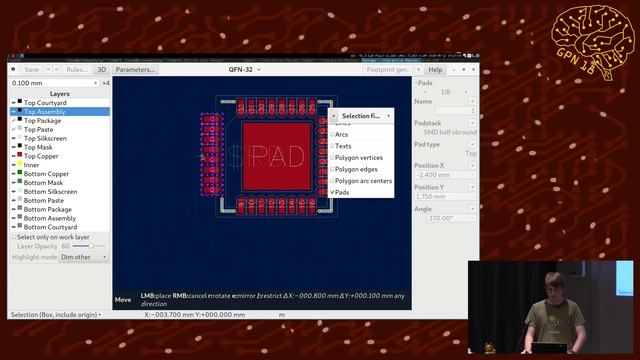This screenshot has height=360, width=640.
Task: Adjust the Layer Opacity slider
Action: tap(89, 246)
